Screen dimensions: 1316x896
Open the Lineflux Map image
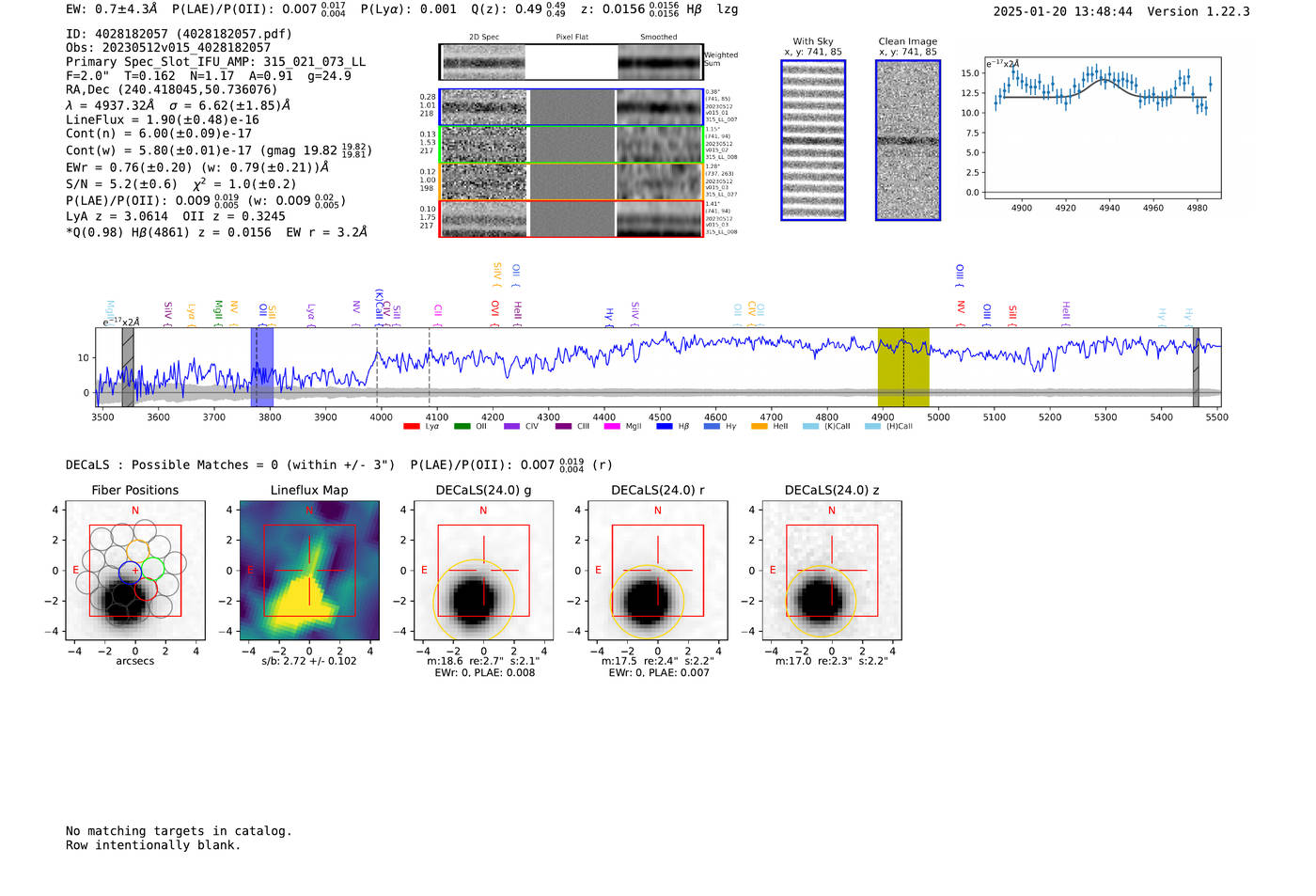309,571
